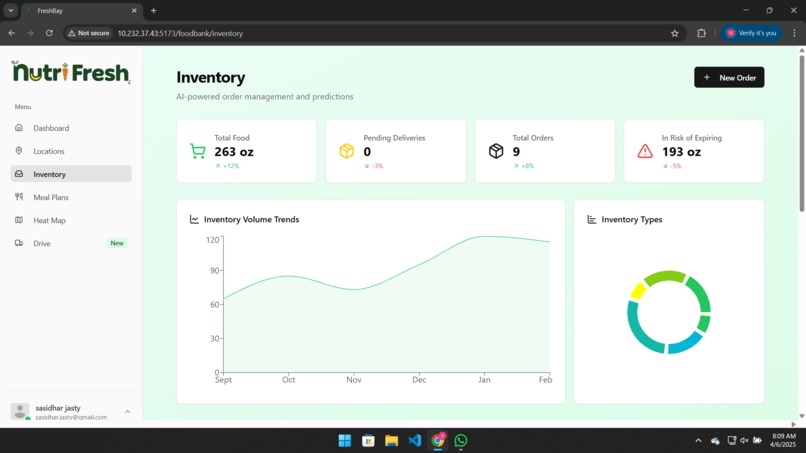Click the Total Orders value 9

[516, 152]
